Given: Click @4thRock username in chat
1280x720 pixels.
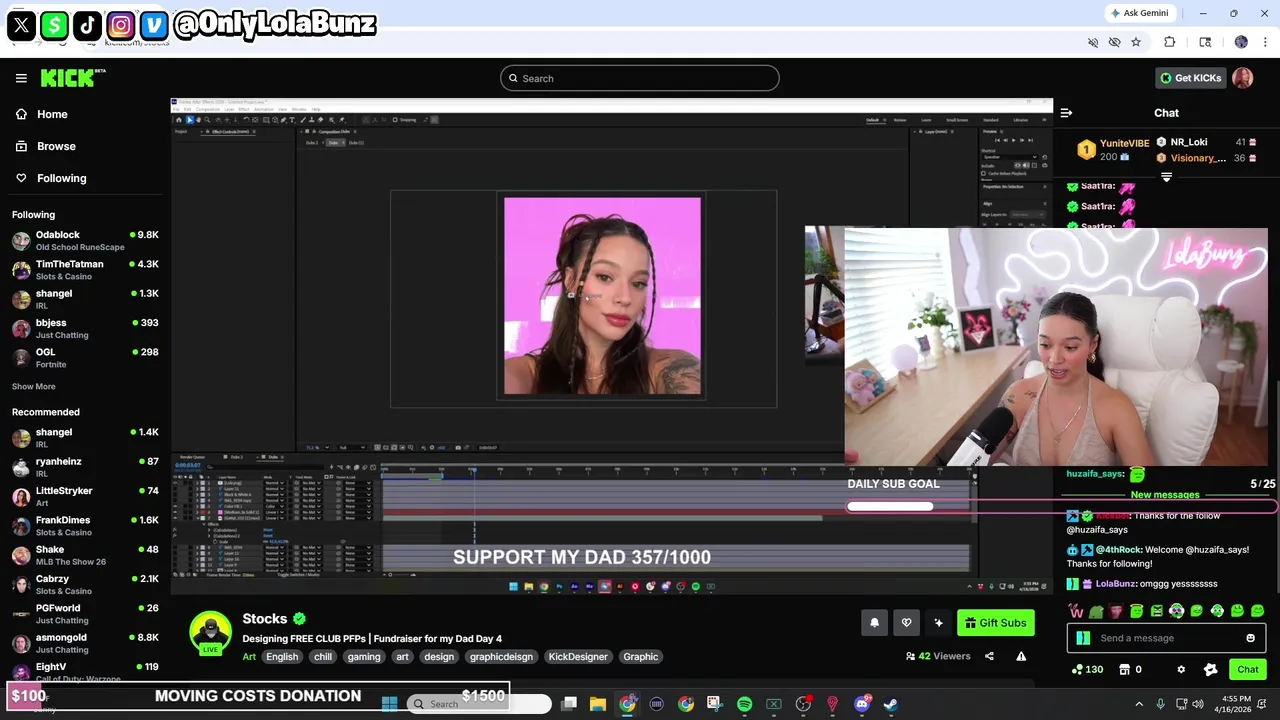Looking at the screenshot, I should tap(1118, 550).
